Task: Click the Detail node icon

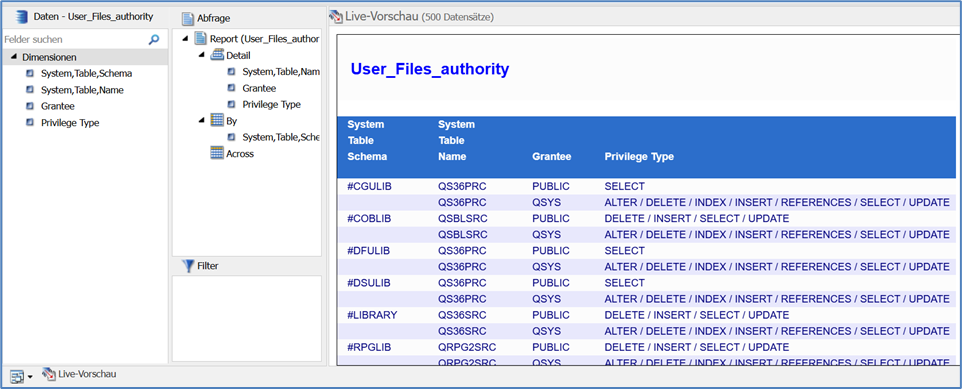Action: coord(217,55)
